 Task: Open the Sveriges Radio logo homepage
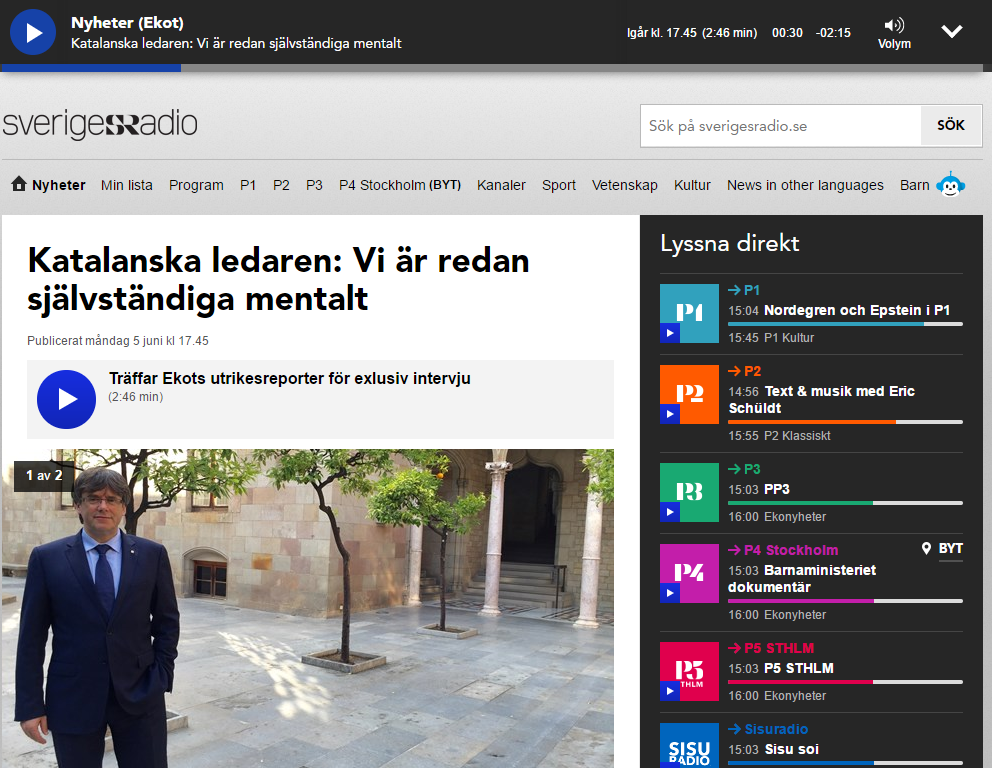[x=100, y=125]
